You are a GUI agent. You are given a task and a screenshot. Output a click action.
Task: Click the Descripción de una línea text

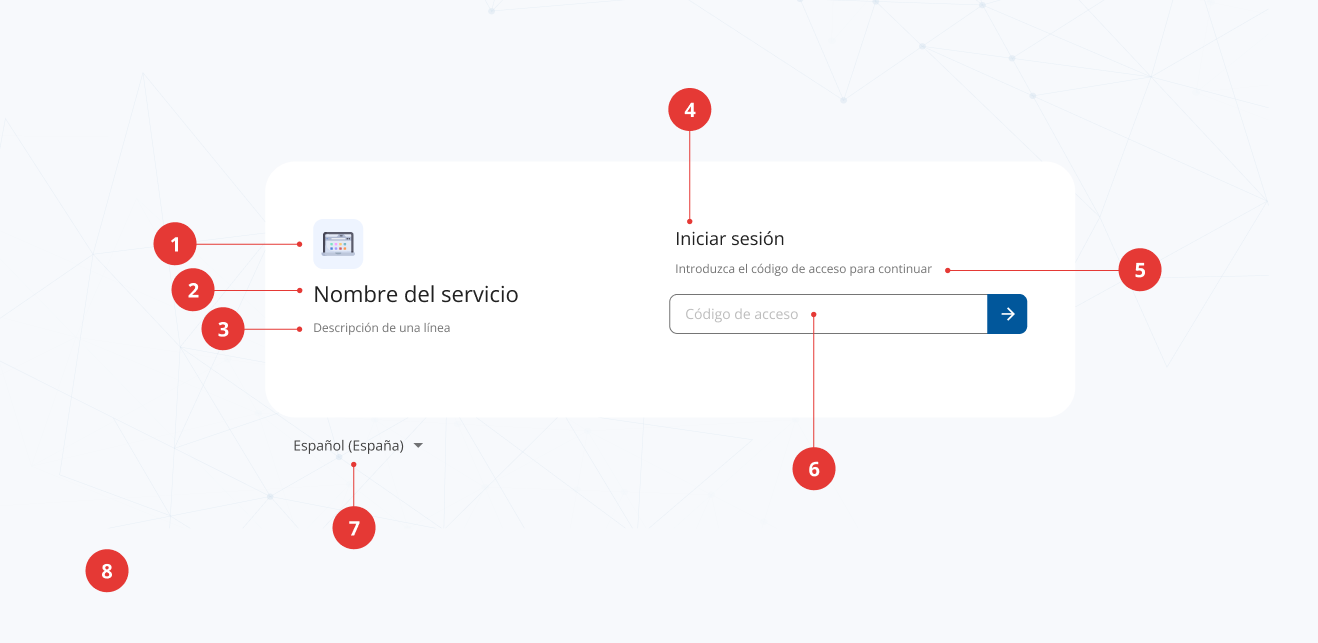tap(382, 327)
